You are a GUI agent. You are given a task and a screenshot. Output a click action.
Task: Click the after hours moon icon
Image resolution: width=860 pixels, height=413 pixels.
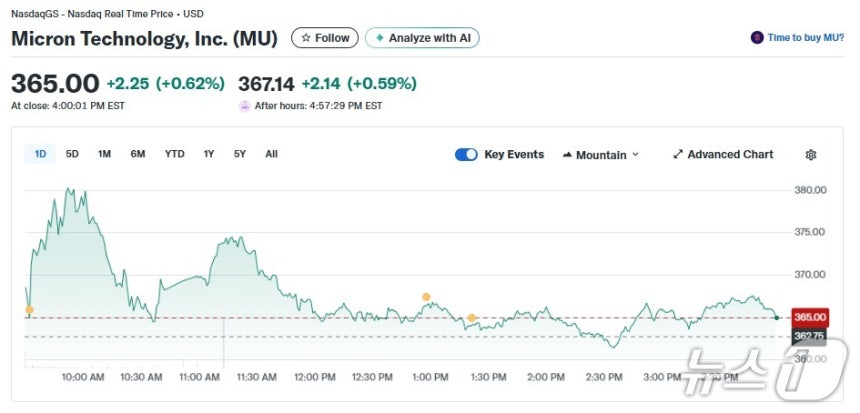(244, 106)
